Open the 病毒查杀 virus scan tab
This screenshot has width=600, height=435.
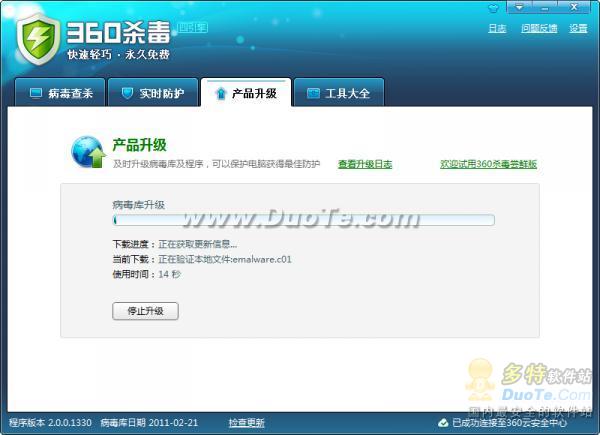point(60,92)
